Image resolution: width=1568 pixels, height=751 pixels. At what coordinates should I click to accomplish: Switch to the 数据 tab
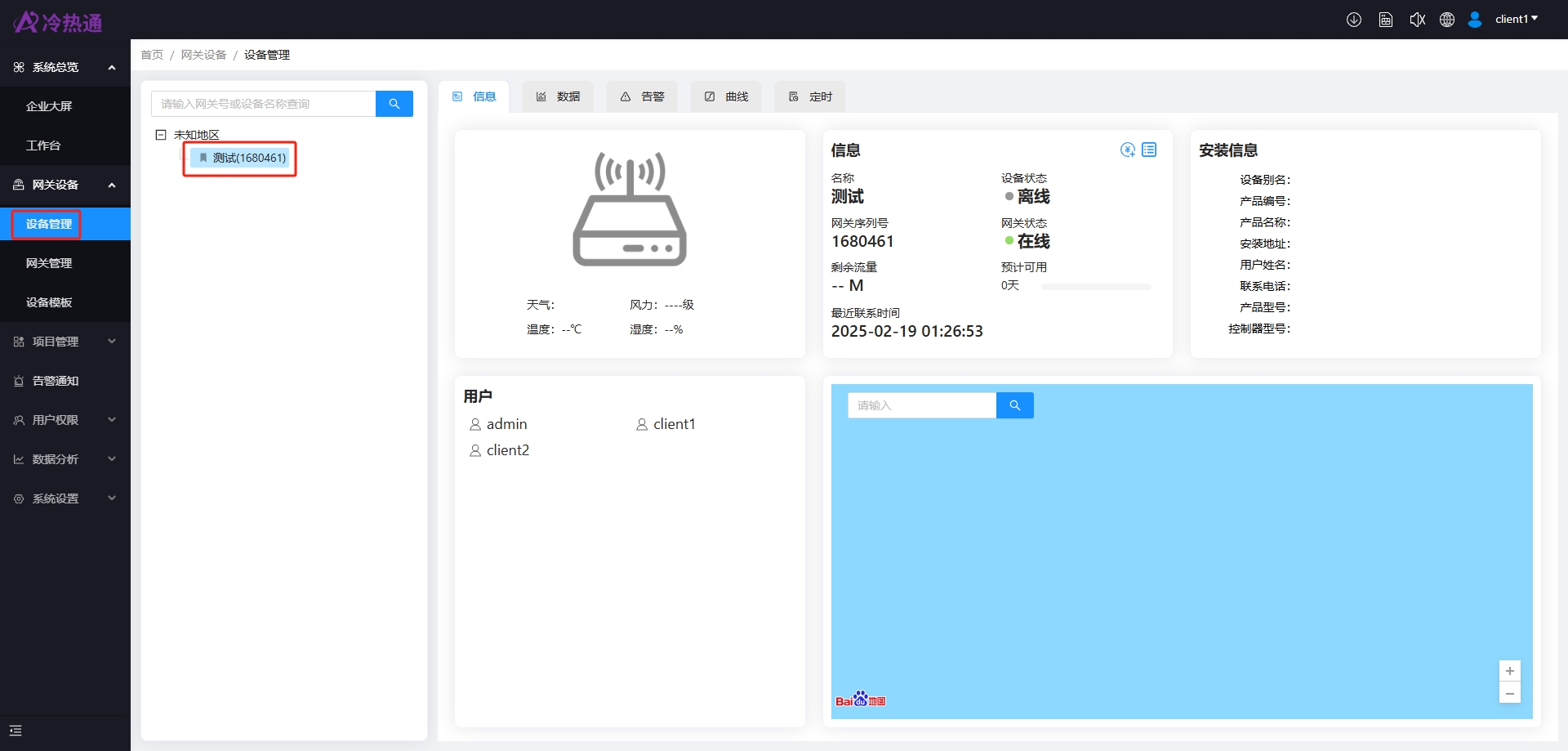559,96
